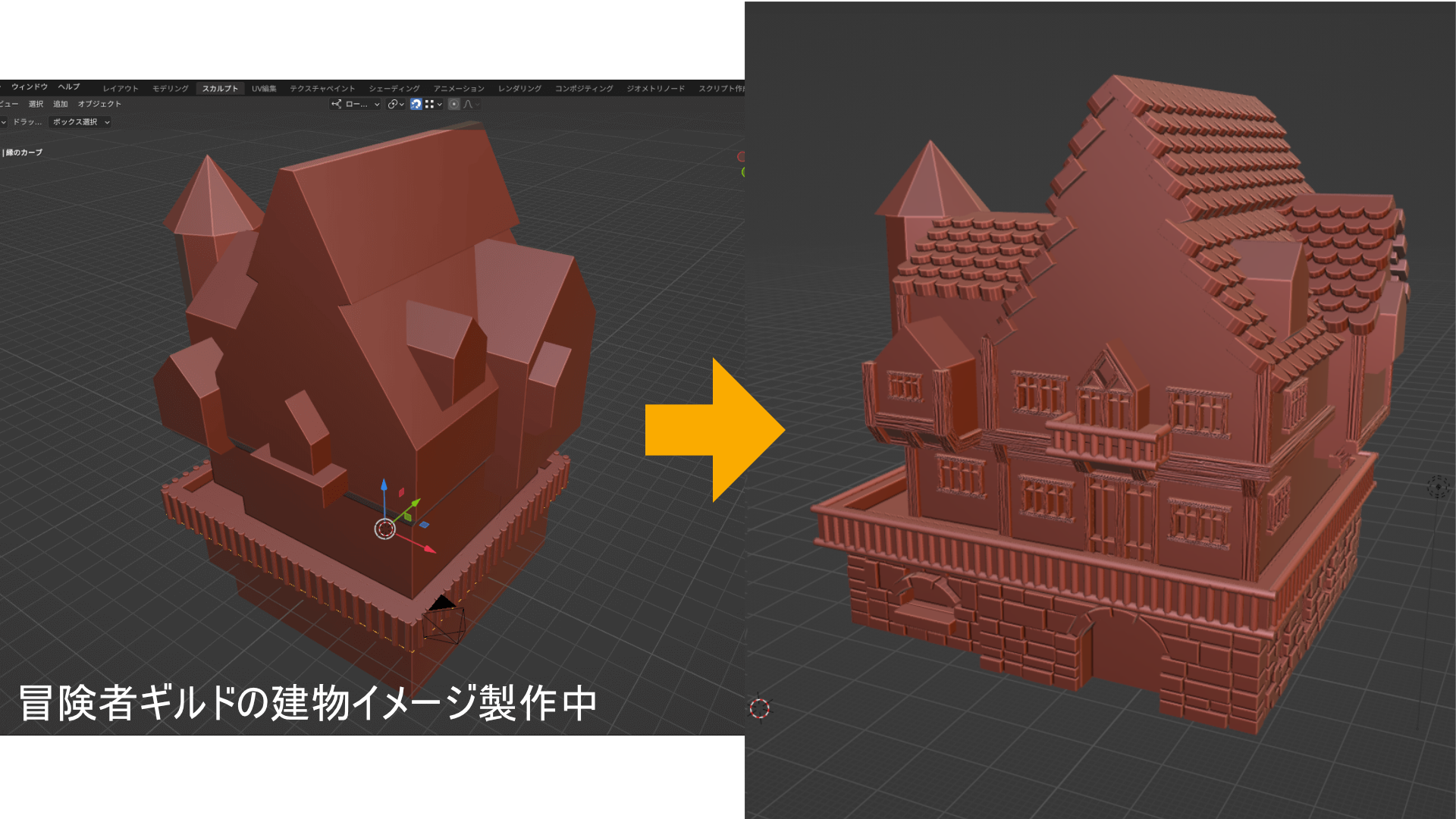Click the white gizmo center circle
The image size is (1456, 819).
(384, 529)
